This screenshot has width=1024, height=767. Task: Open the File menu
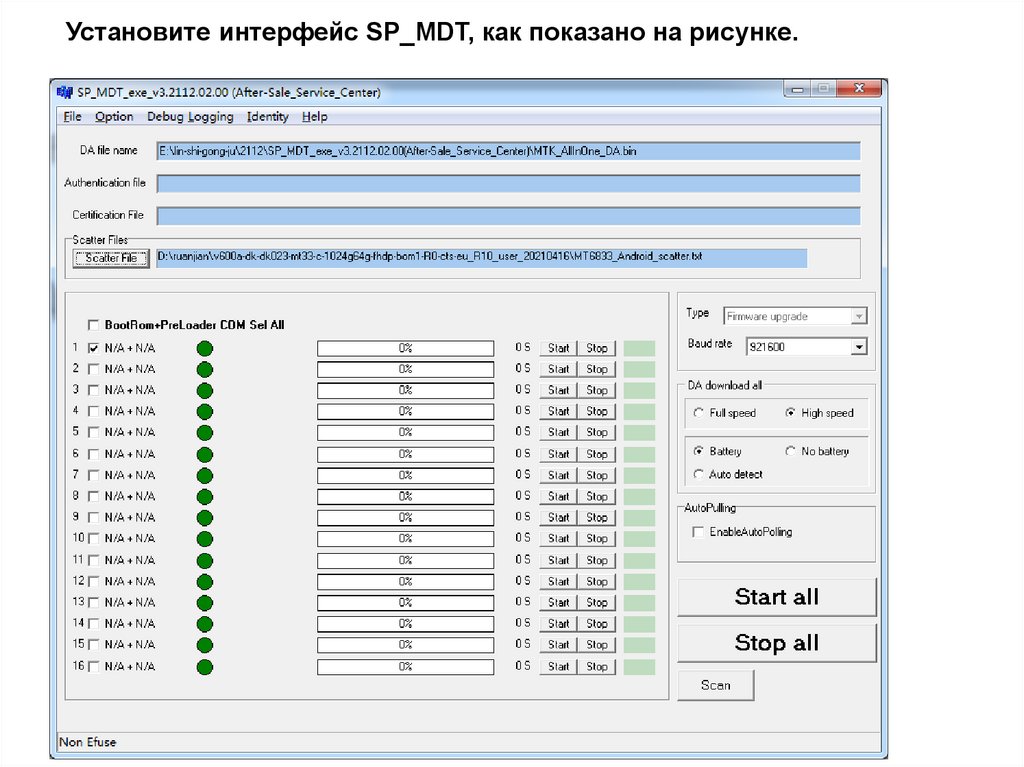72,116
